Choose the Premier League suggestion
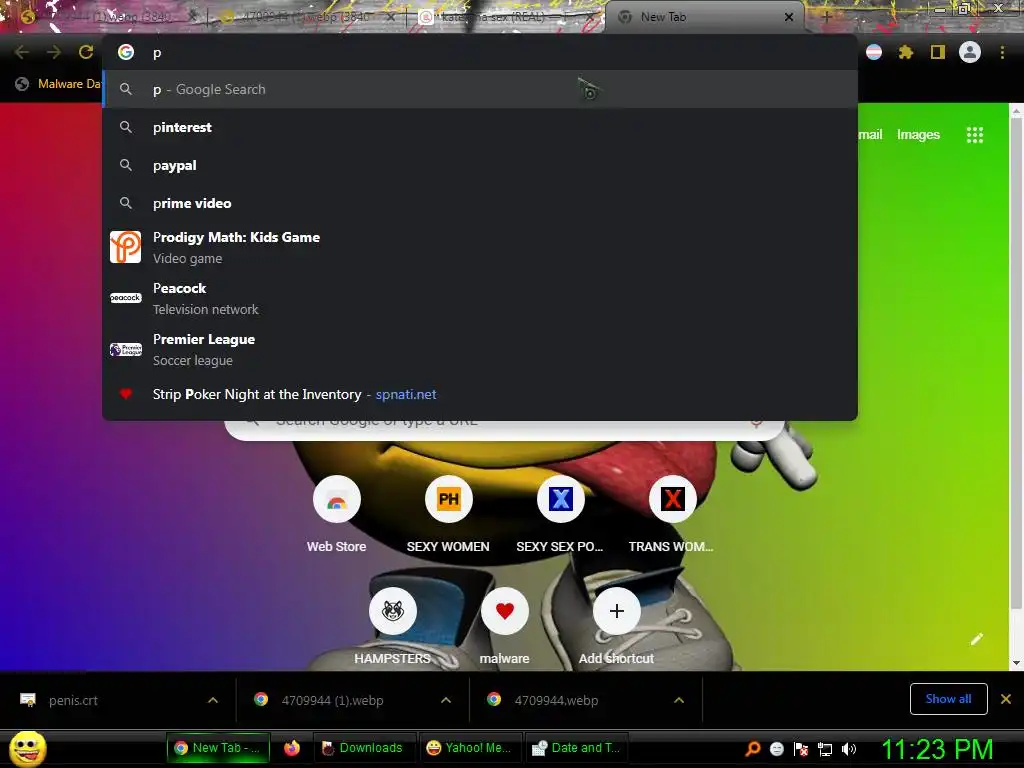This screenshot has height=768, width=1024. [480, 349]
